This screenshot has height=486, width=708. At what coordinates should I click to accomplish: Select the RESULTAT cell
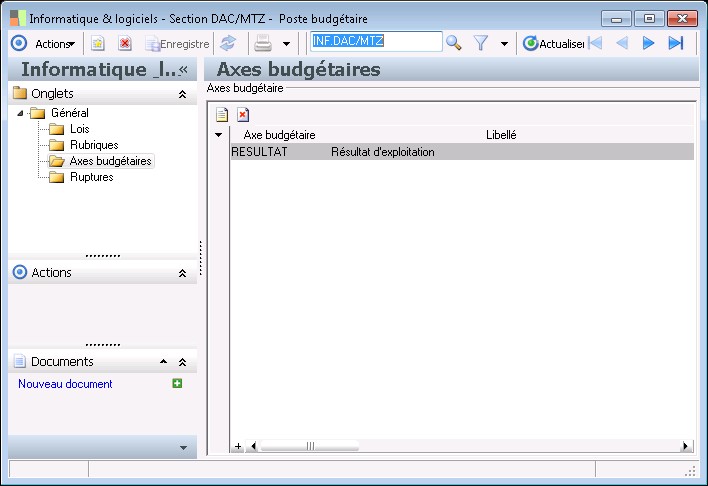coord(279,152)
